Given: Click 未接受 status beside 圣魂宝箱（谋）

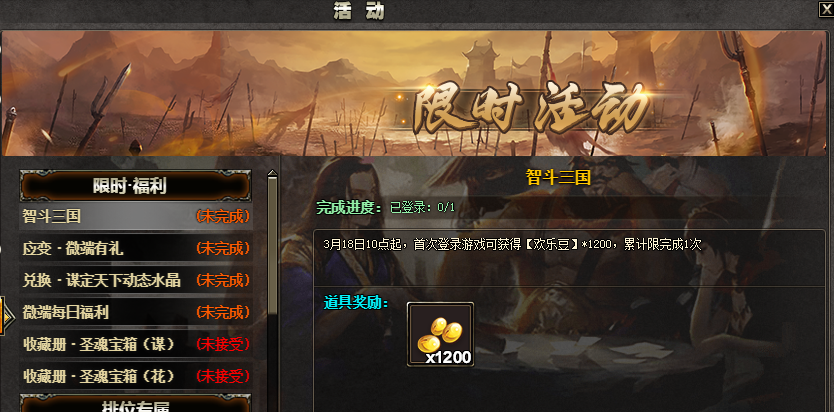Looking at the screenshot, I should click(x=223, y=344).
